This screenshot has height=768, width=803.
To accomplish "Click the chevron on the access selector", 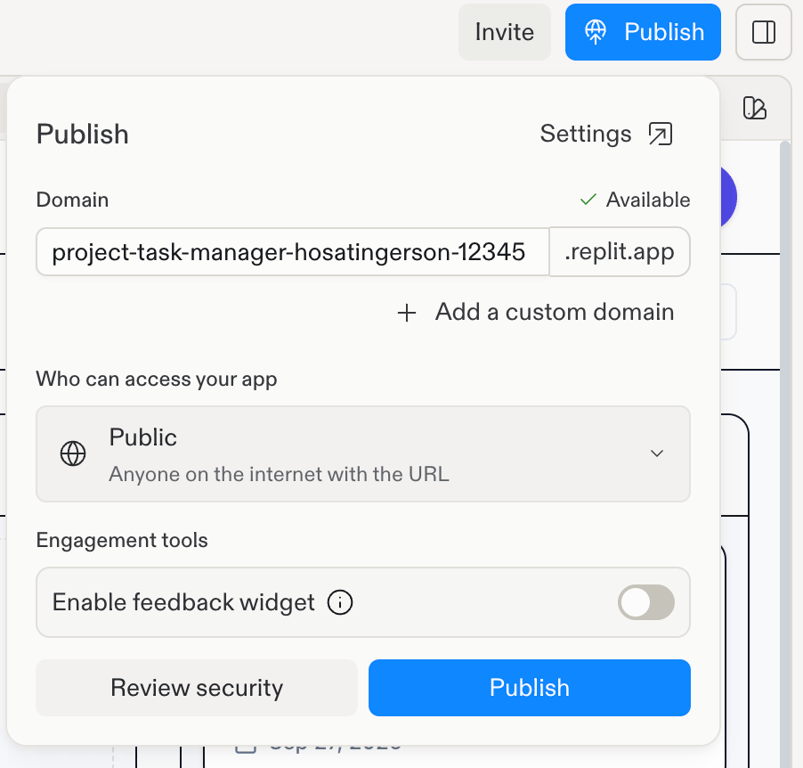I will pos(657,454).
